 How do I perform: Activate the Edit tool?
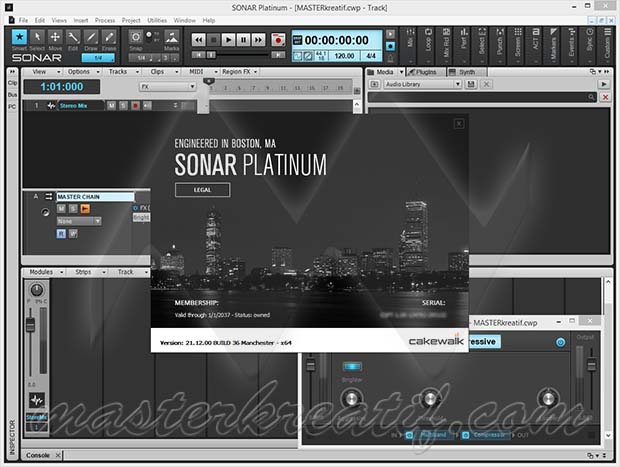point(73,37)
